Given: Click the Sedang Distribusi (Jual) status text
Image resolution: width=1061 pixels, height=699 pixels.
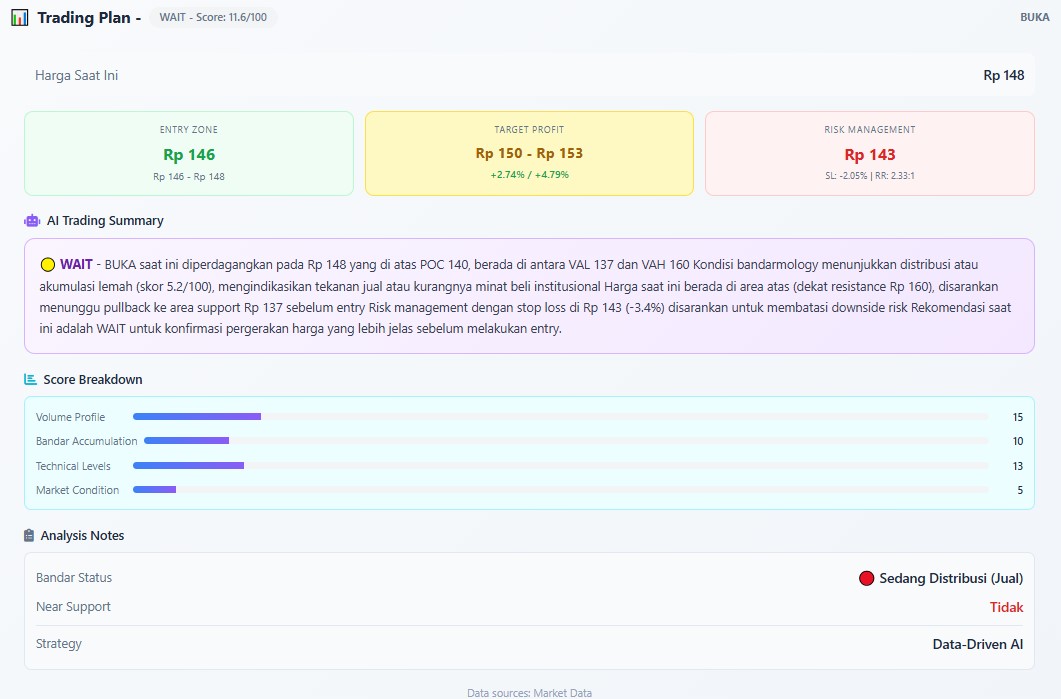Looking at the screenshot, I should [x=950, y=578].
